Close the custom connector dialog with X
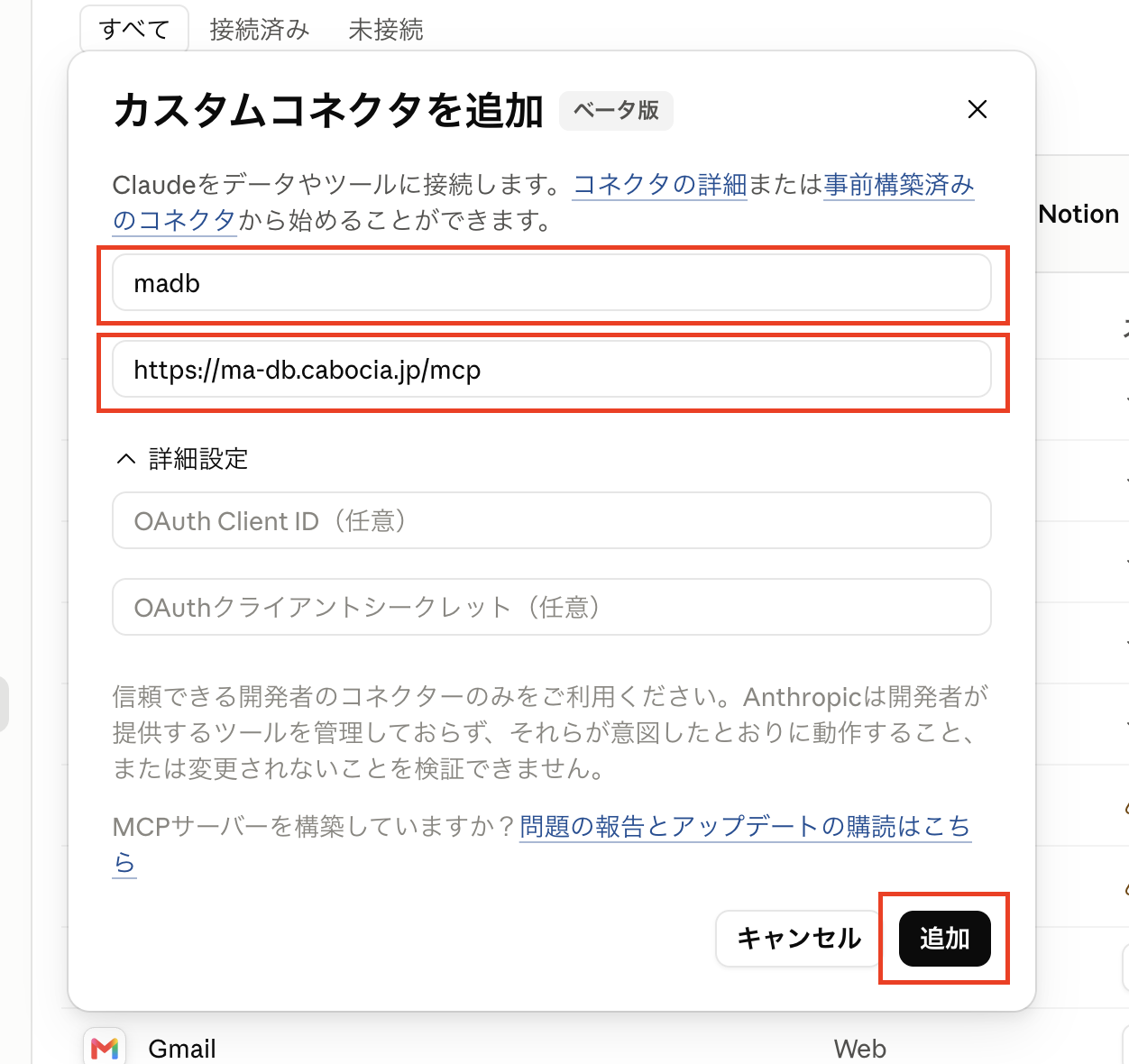 point(977,110)
